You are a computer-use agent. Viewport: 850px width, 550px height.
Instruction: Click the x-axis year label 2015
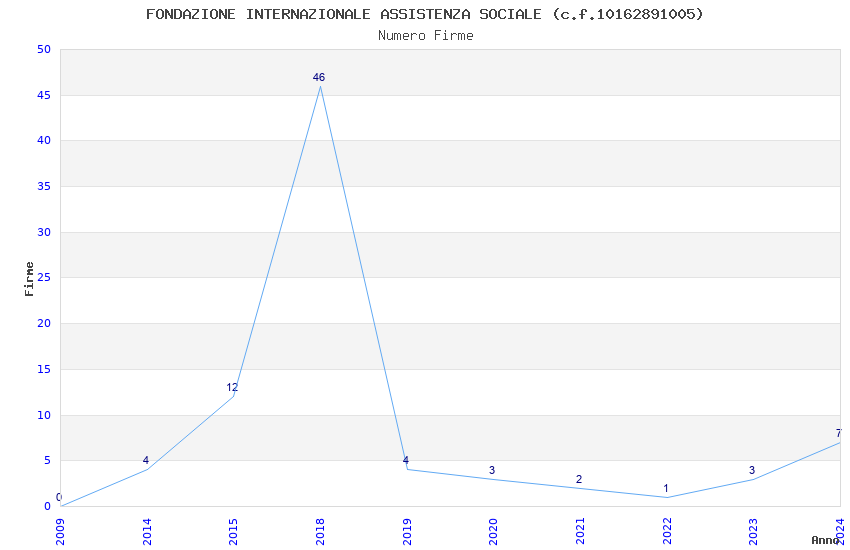233,532
